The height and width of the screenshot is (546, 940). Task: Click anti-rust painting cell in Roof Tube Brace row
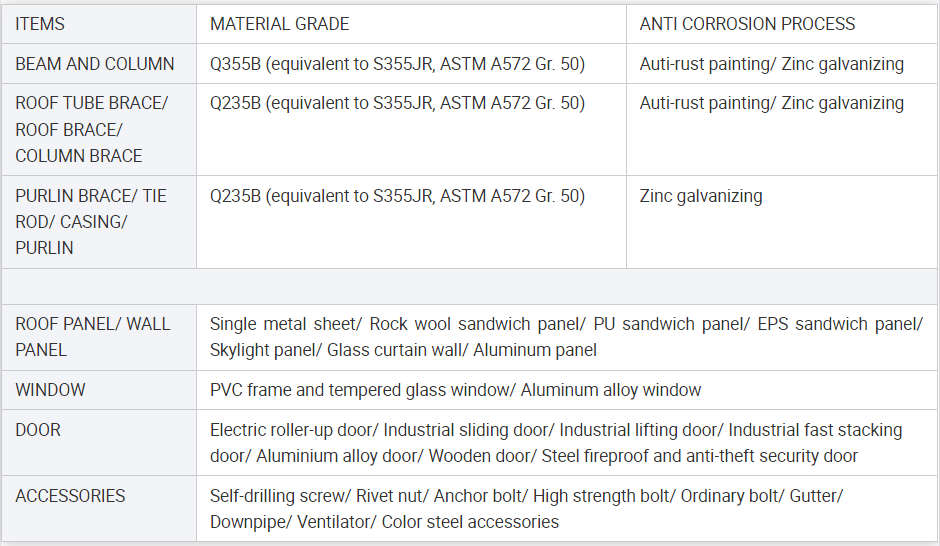click(771, 104)
